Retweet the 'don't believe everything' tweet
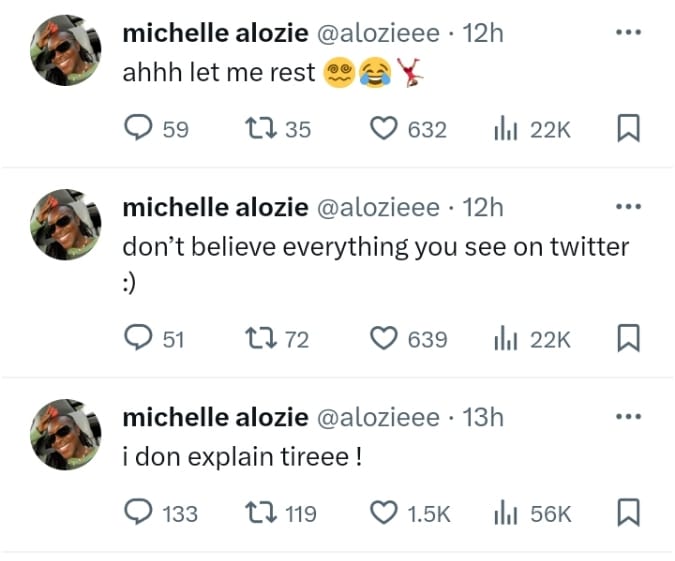This screenshot has width=675, height=561. pyautogui.click(x=260, y=338)
